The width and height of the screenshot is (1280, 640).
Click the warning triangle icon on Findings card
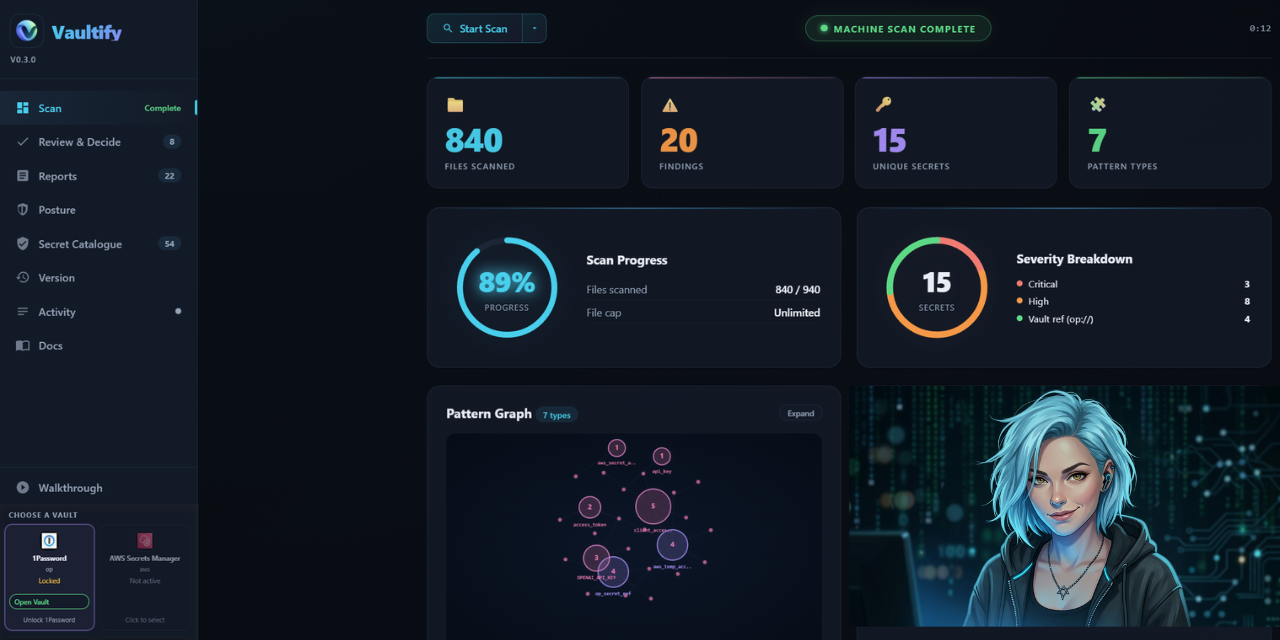click(x=670, y=105)
